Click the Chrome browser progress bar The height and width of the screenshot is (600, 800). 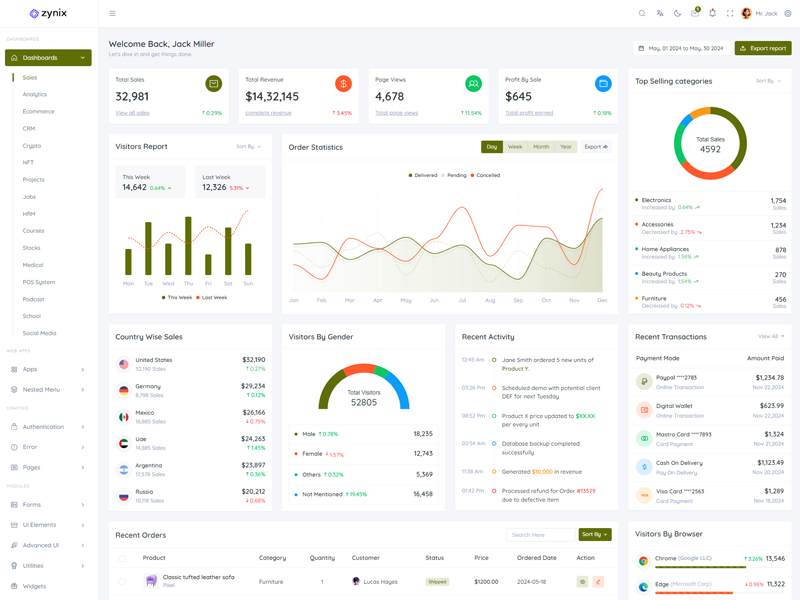click(700, 567)
